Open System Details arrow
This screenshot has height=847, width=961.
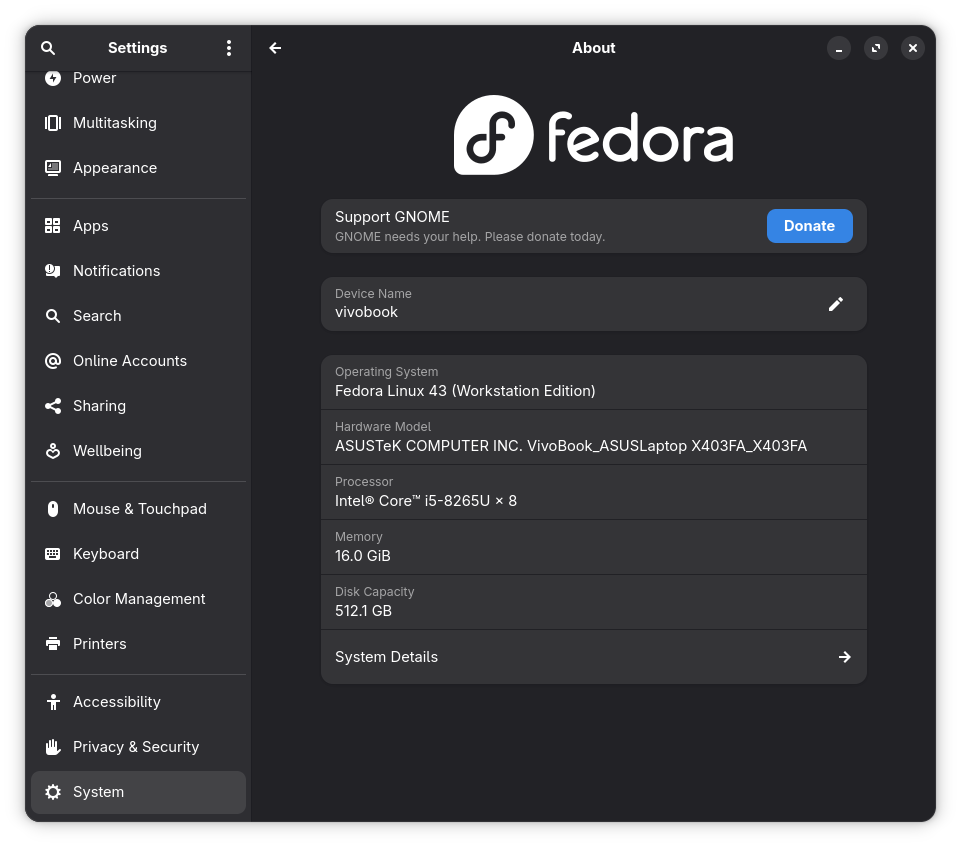[845, 657]
